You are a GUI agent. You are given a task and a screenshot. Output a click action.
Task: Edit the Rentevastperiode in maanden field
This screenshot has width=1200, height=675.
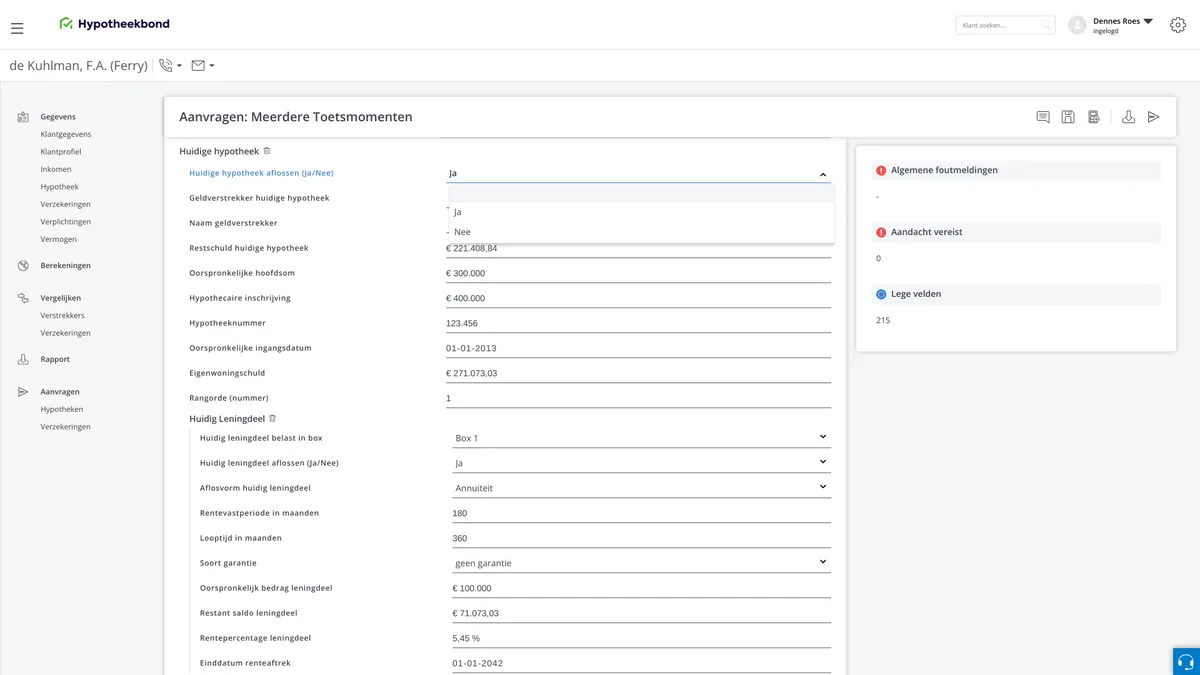pos(641,513)
